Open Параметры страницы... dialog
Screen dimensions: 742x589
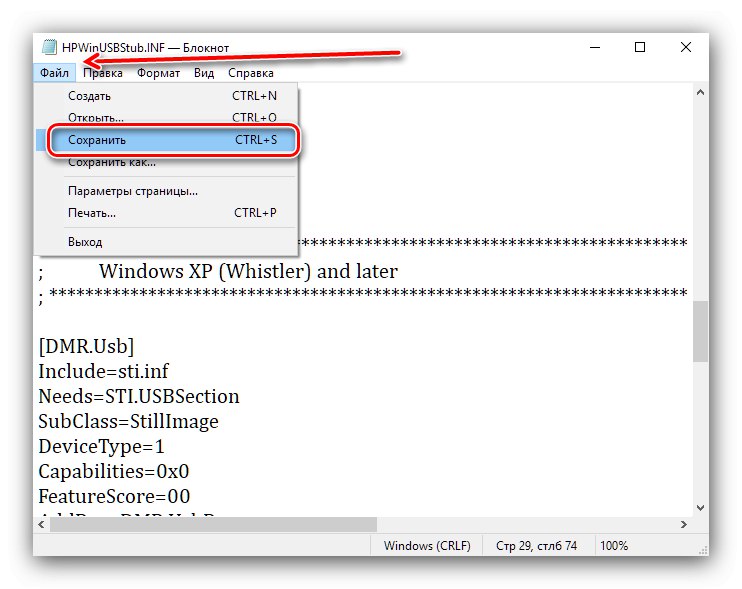pyautogui.click(x=167, y=191)
